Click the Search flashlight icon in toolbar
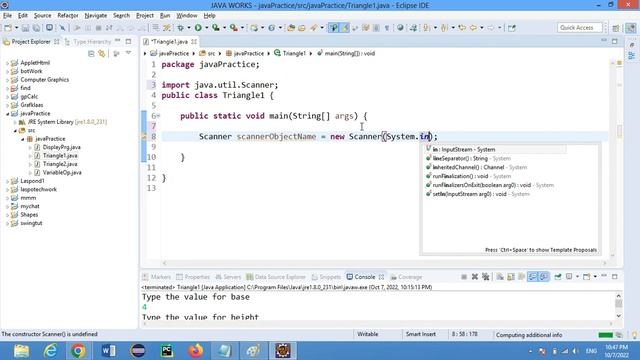Image resolution: width=640 pixels, height=360 pixels. coord(313,28)
